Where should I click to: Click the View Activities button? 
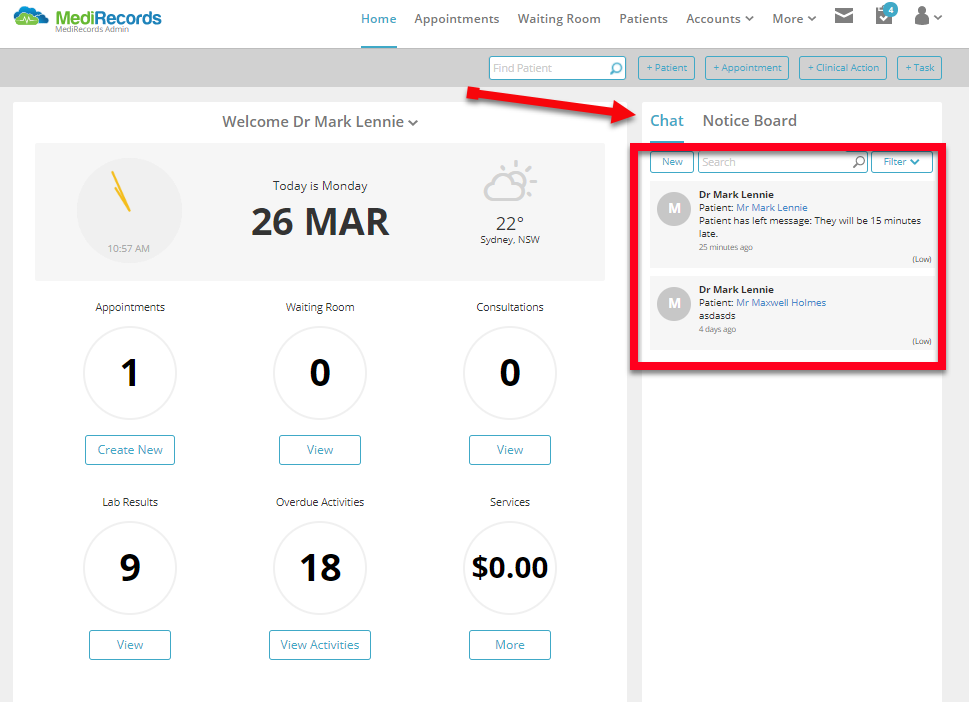[x=319, y=645]
